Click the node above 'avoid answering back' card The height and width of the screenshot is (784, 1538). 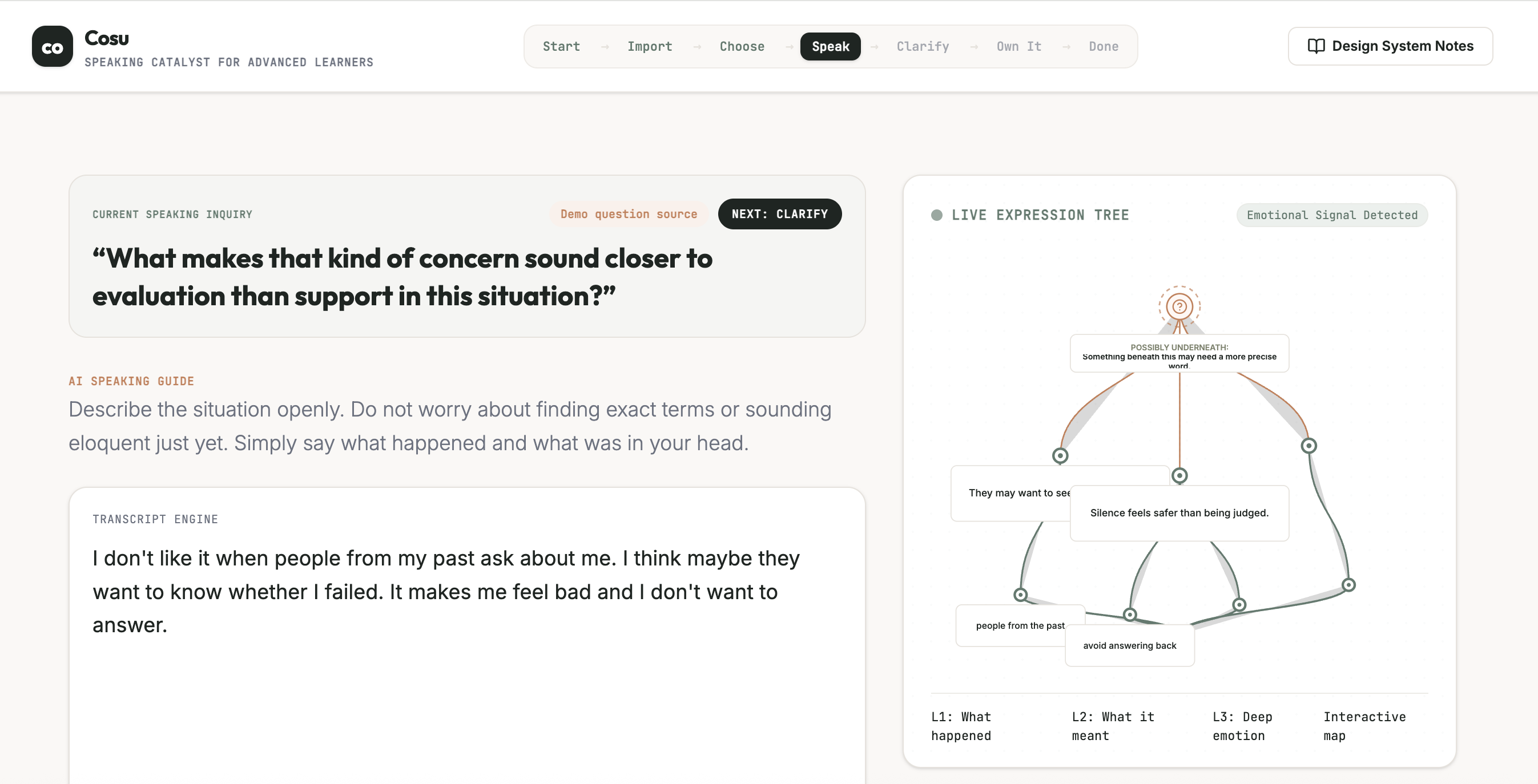click(x=1130, y=615)
